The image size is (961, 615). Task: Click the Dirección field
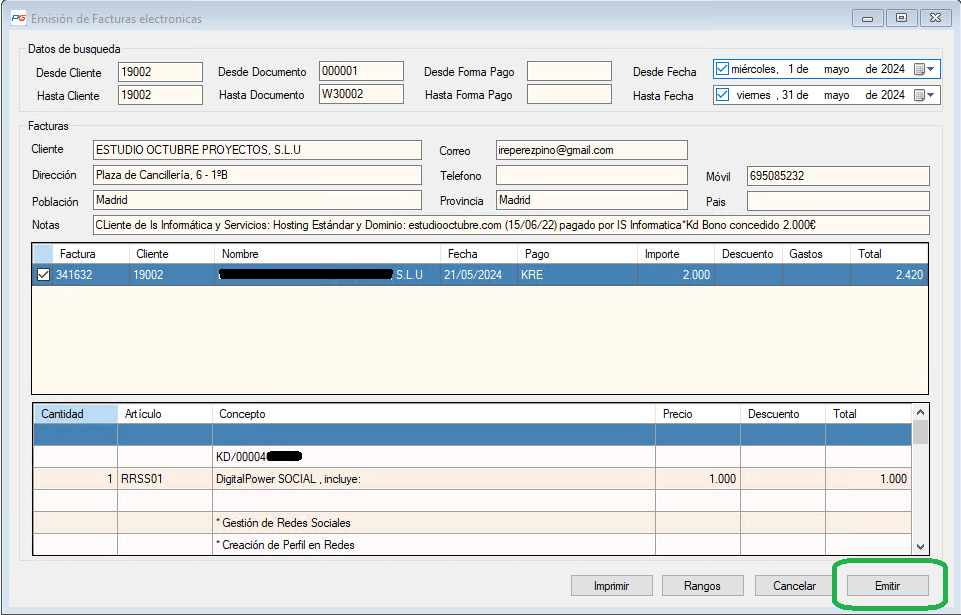point(257,175)
